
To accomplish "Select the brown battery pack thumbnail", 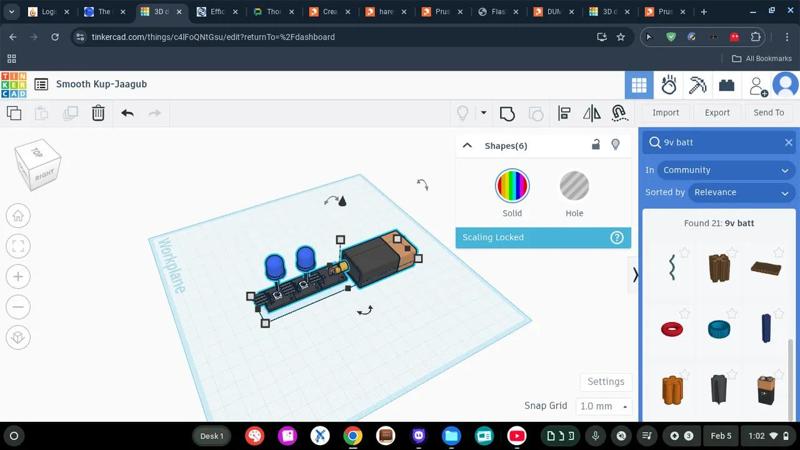I will (719, 268).
